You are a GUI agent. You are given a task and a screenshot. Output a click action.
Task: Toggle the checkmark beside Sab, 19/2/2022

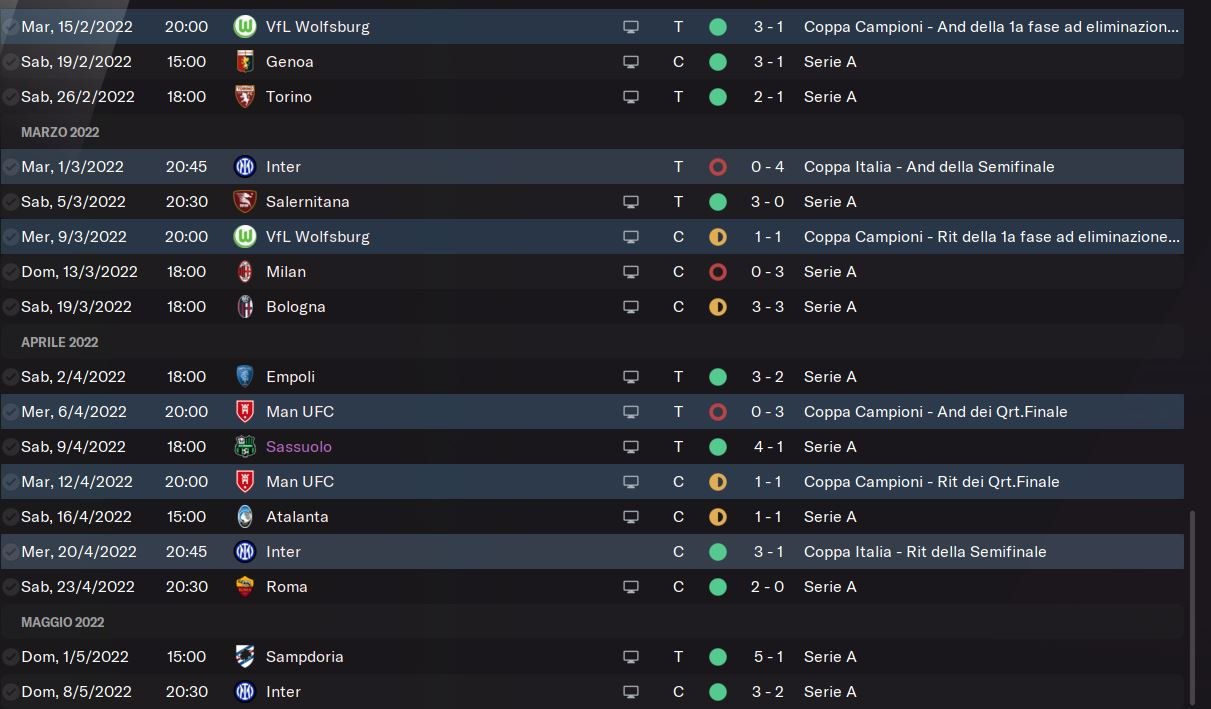pyautogui.click(x=10, y=62)
